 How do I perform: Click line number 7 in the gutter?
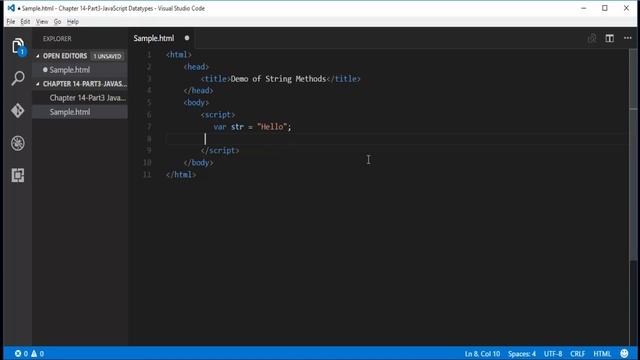coord(149,127)
